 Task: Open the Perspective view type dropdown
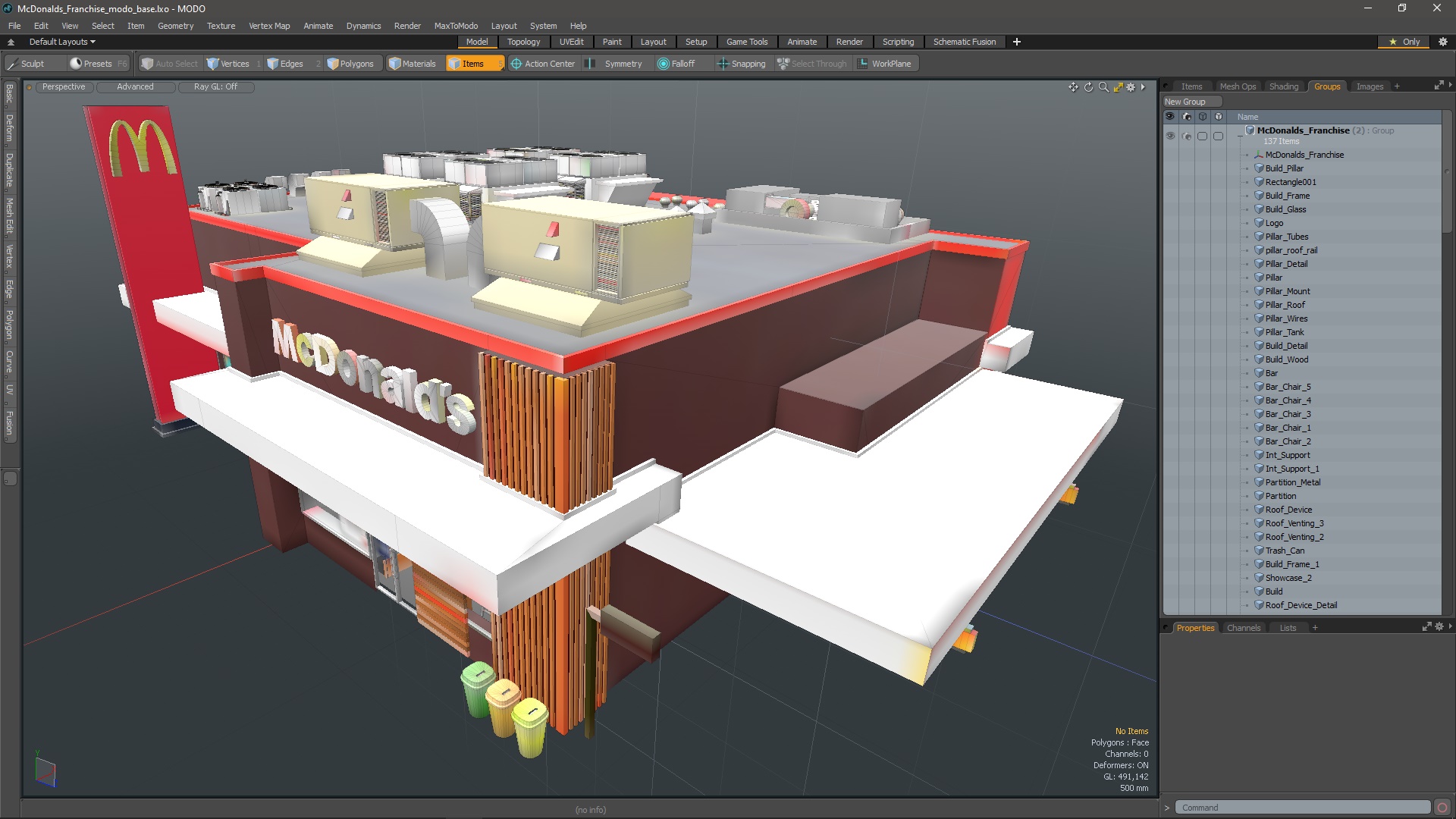64,86
